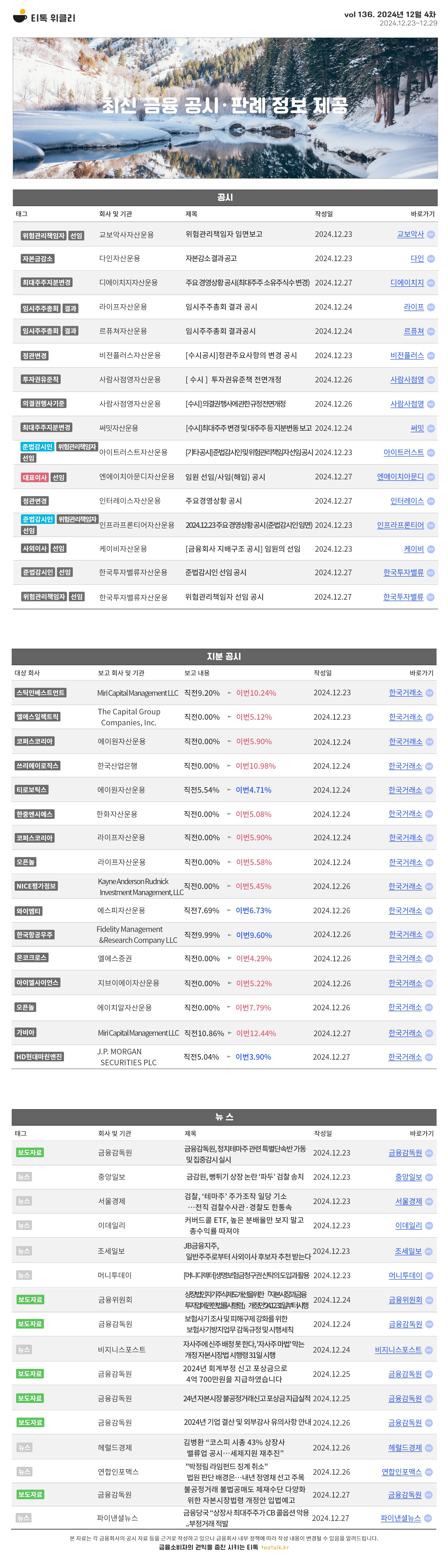The image size is (448, 1568).
Task: Open the 디에이치지 link
Action: pyautogui.click(x=407, y=283)
